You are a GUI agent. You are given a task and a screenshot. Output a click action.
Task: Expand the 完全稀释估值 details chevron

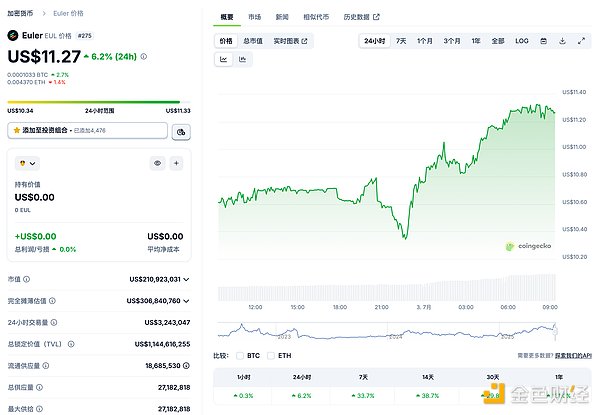point(186,300)
